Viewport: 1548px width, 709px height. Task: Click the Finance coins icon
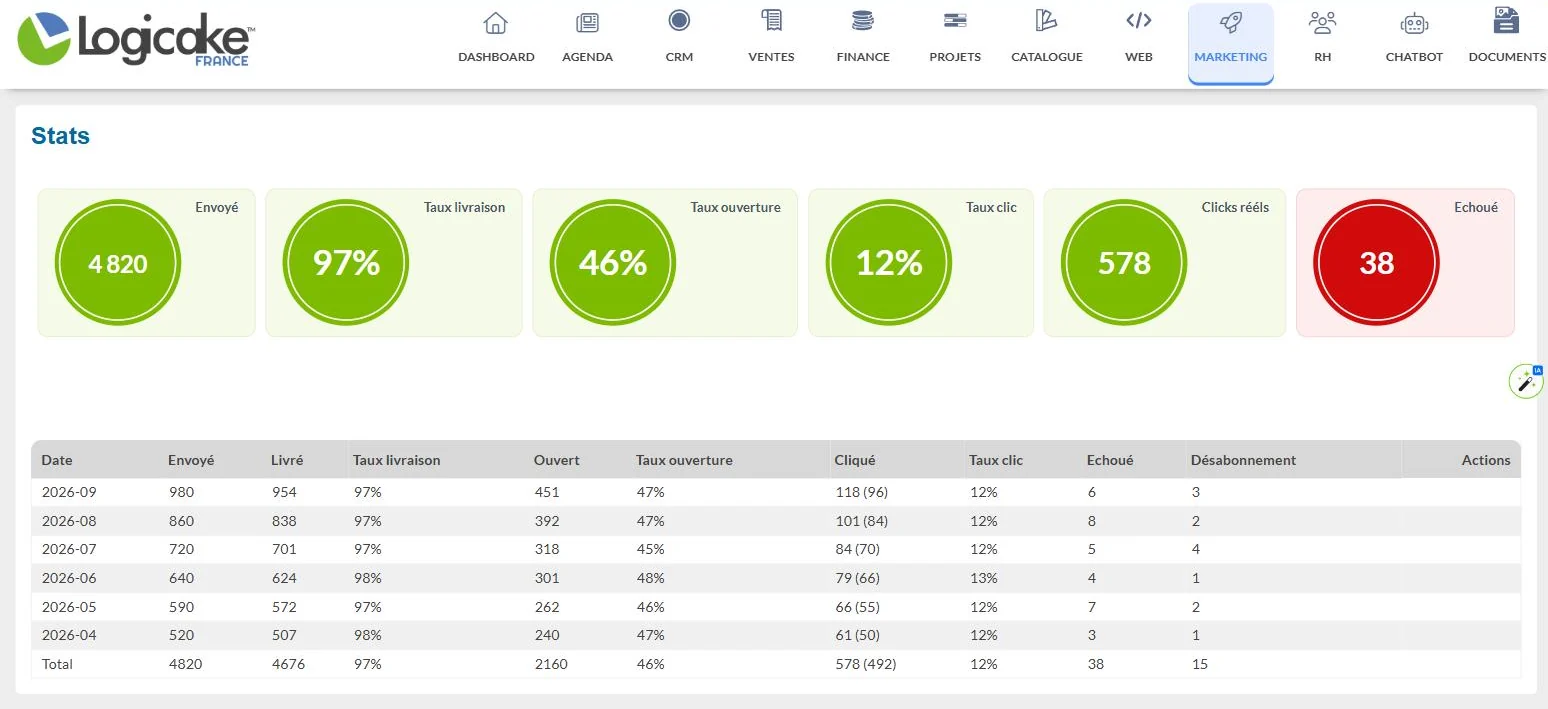click(x=862, y=20)
